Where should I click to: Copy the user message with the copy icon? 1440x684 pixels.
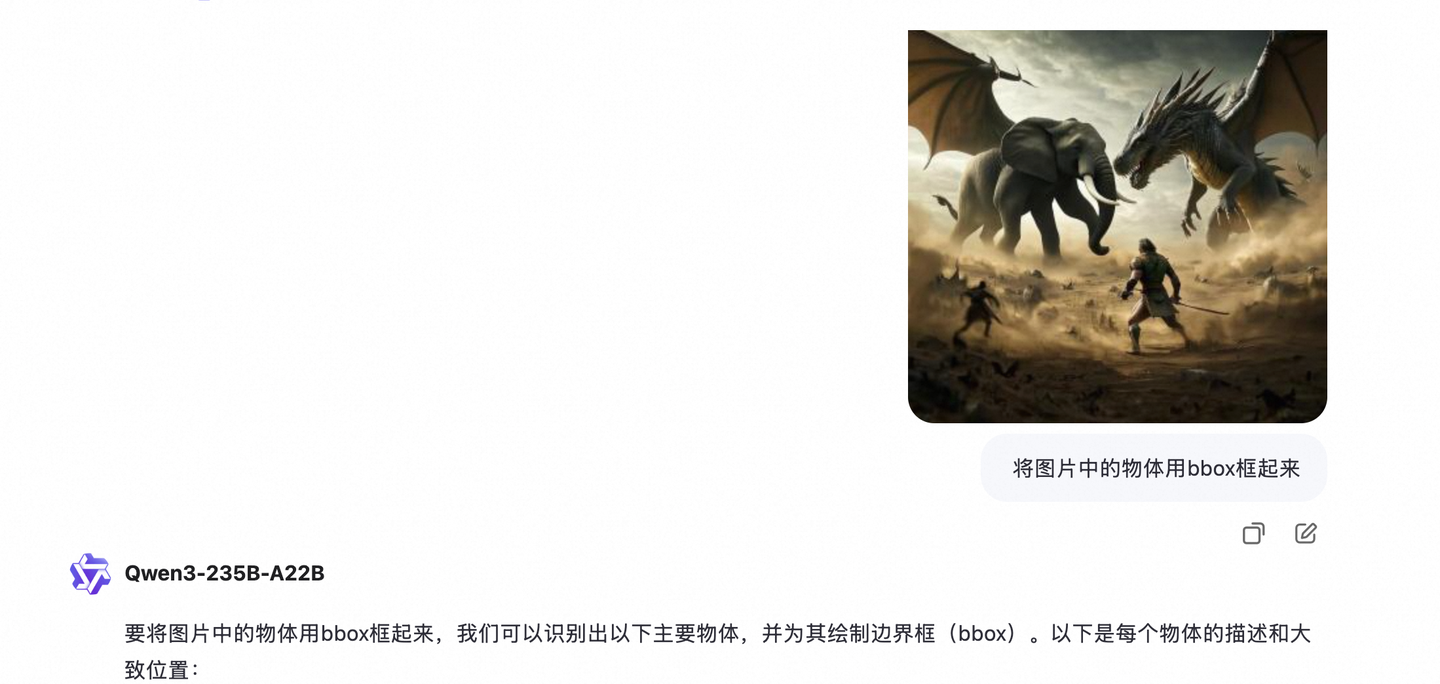pos(1253,533)
